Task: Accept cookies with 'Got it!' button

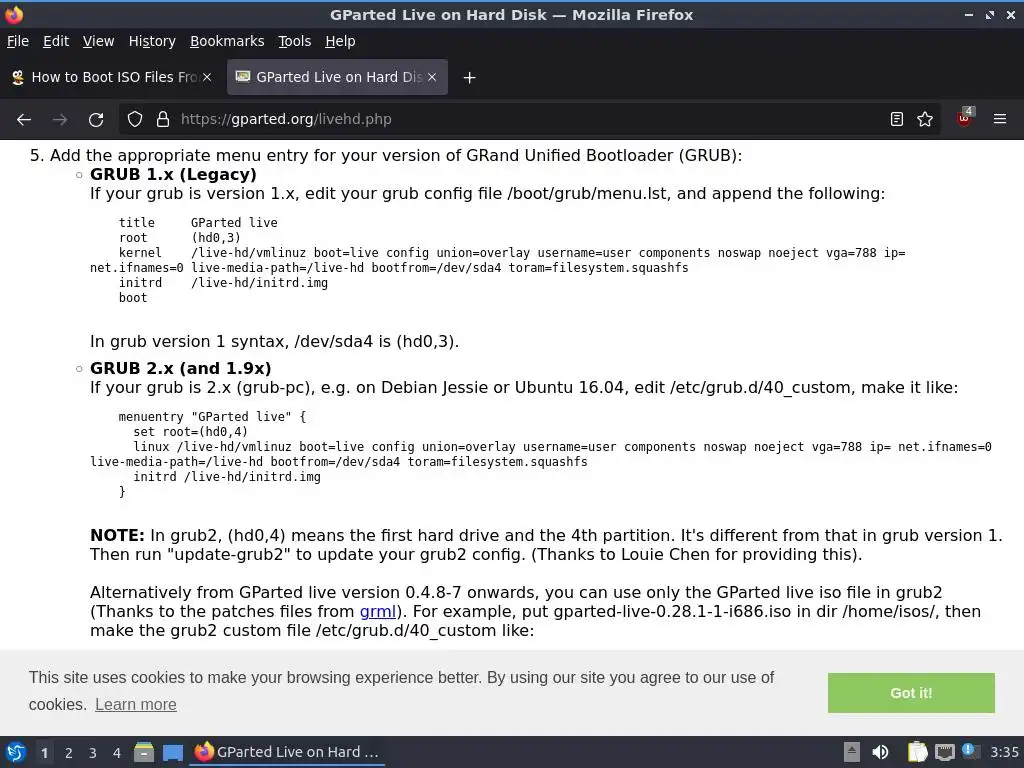Action: (911, 693)
